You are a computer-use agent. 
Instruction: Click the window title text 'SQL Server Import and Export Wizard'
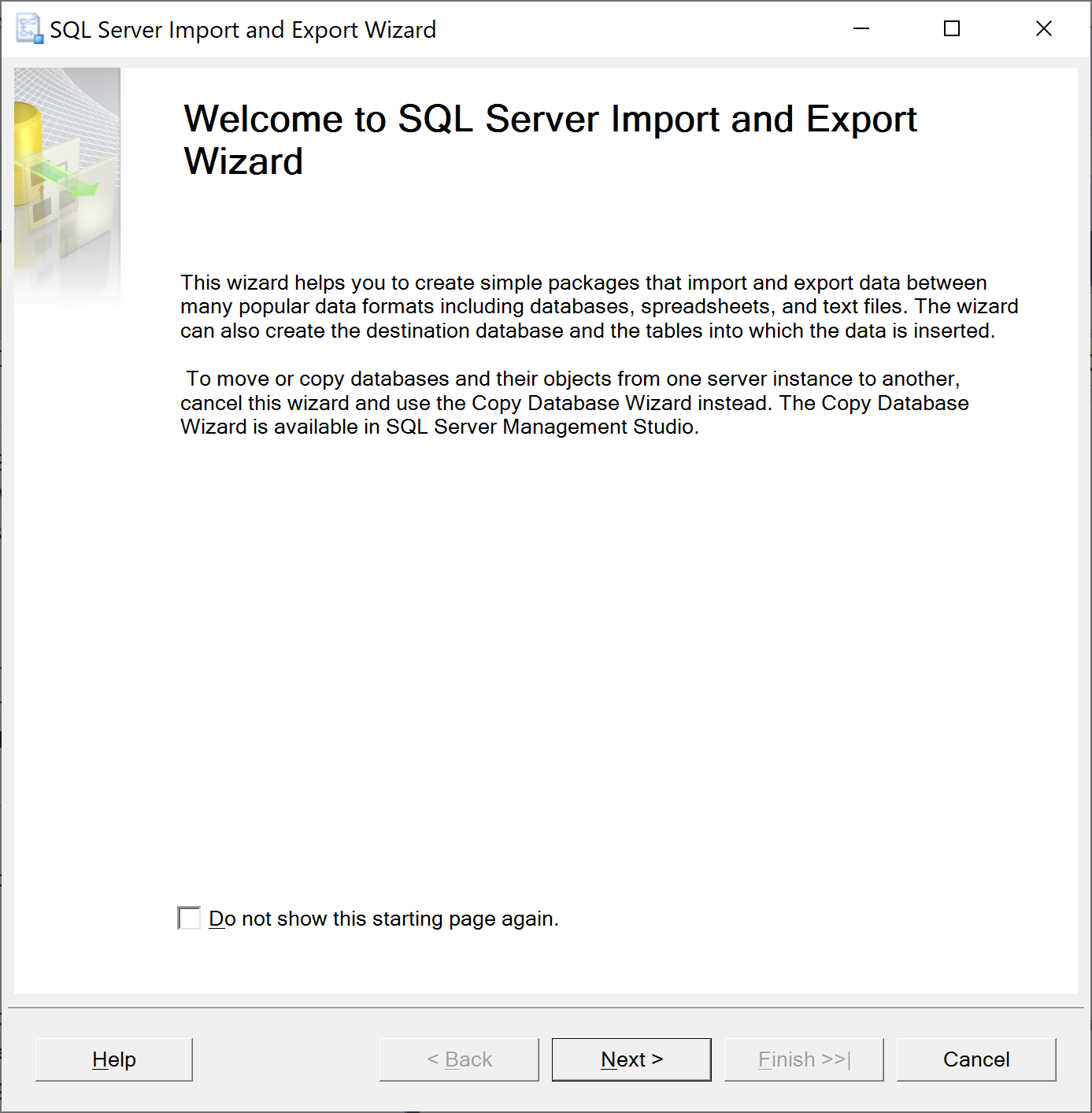243,30
